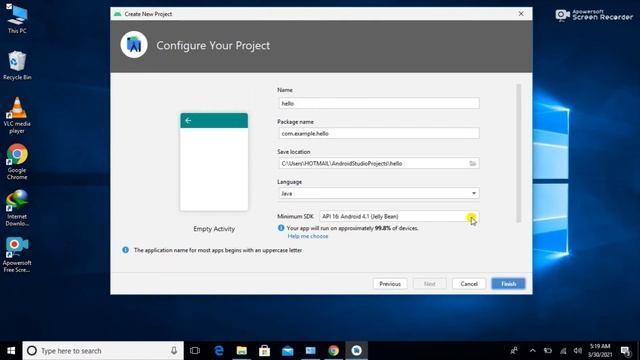
Task: Click the back arrow in activity preview
Action: 188,120
